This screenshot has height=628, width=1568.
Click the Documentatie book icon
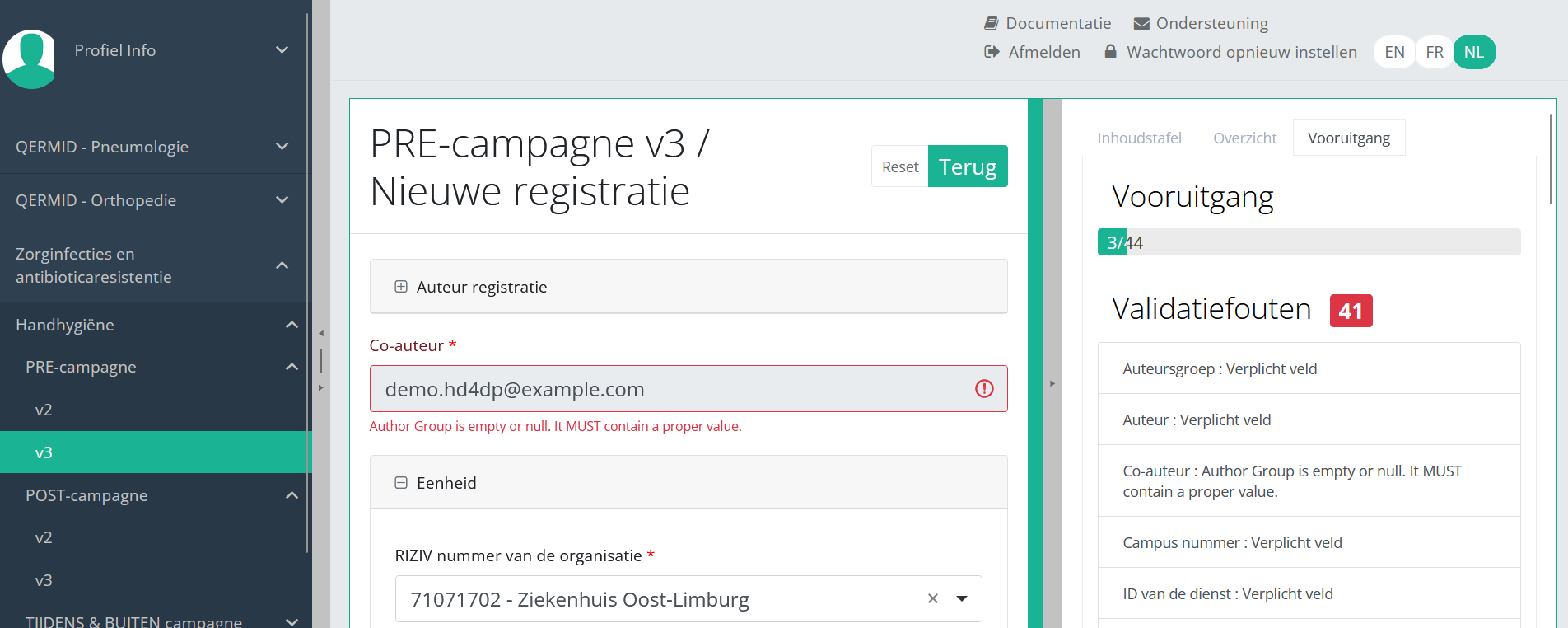click(992, 24)
